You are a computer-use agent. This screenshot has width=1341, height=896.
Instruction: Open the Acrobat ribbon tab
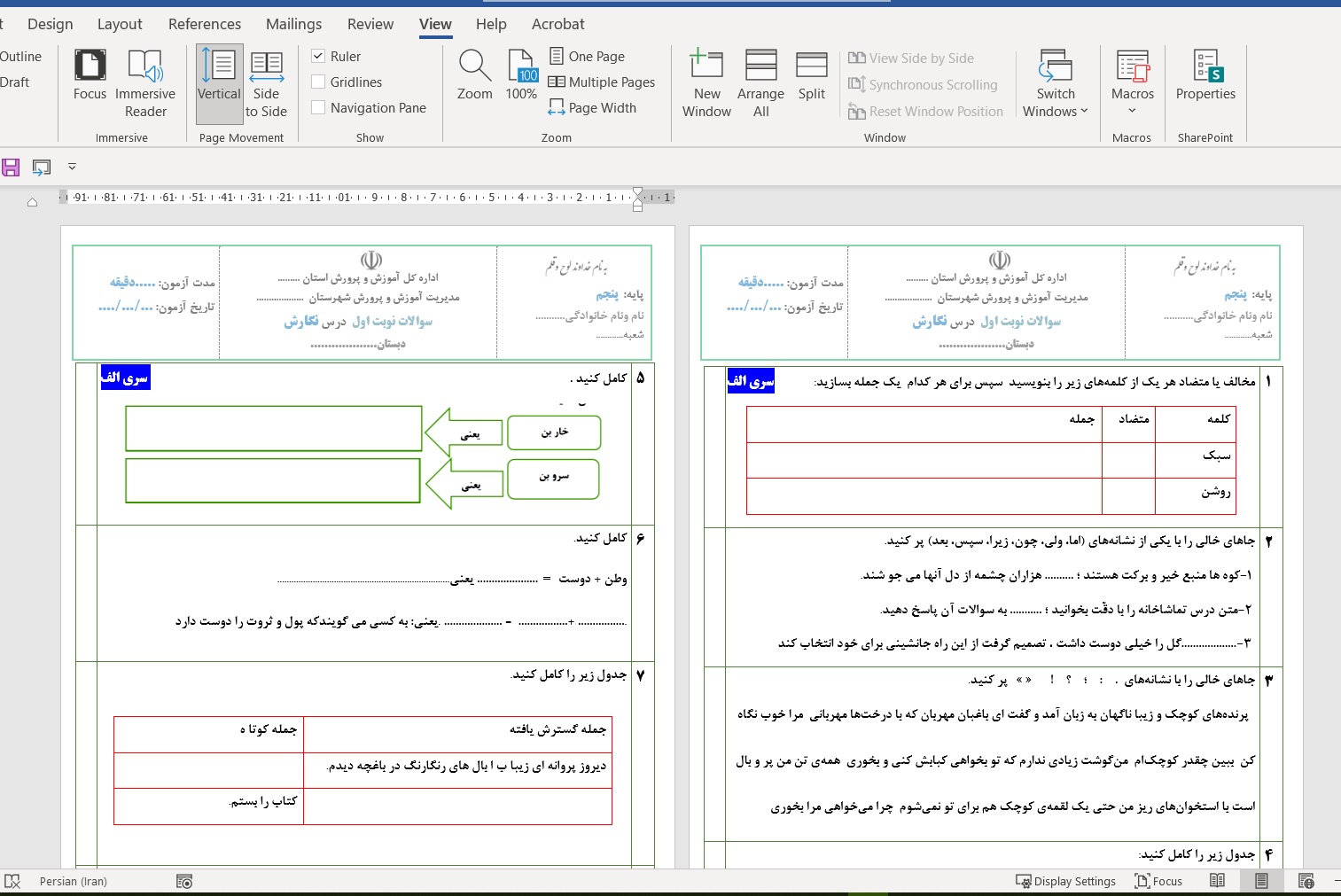(557, 24)
